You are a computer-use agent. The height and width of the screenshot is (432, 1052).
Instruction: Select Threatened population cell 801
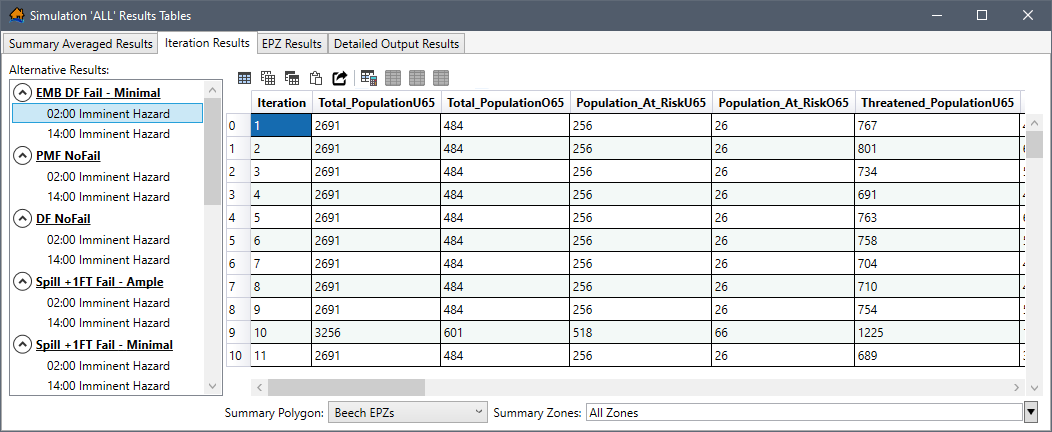[937, 148]
